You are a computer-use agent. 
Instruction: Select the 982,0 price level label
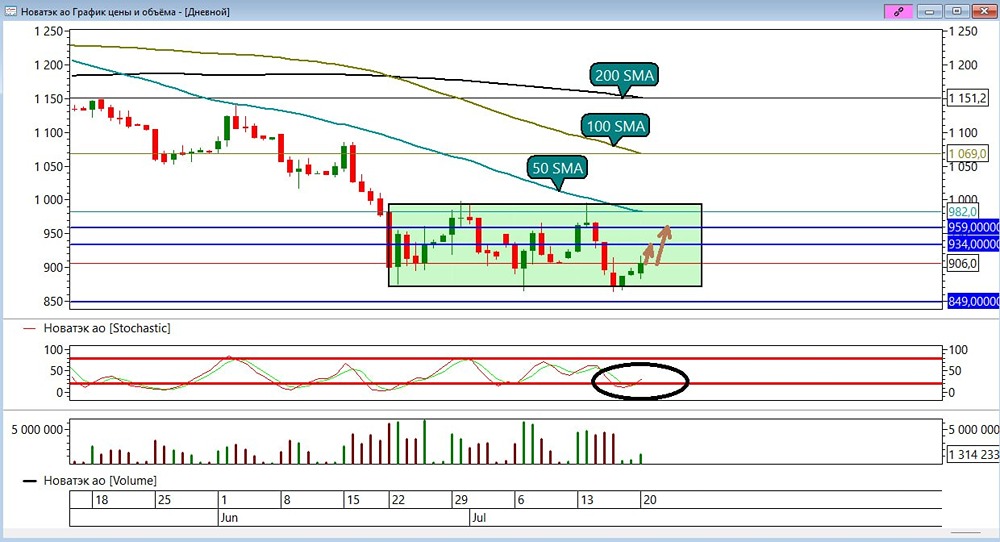click(963, 212)
